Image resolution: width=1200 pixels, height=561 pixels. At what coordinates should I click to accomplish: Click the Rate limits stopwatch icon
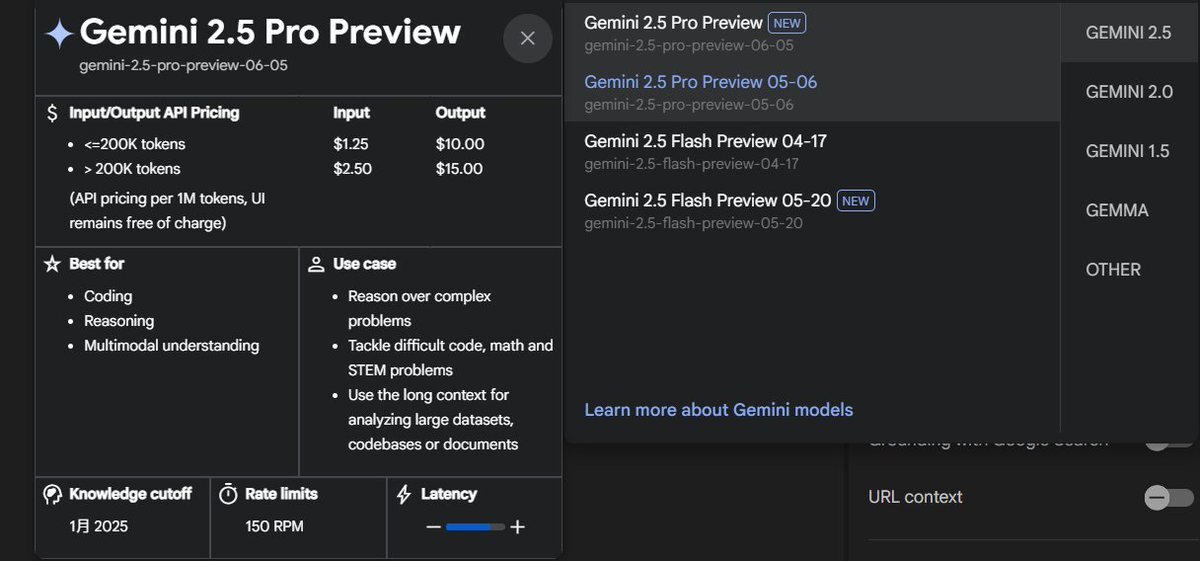coord(228,494)
